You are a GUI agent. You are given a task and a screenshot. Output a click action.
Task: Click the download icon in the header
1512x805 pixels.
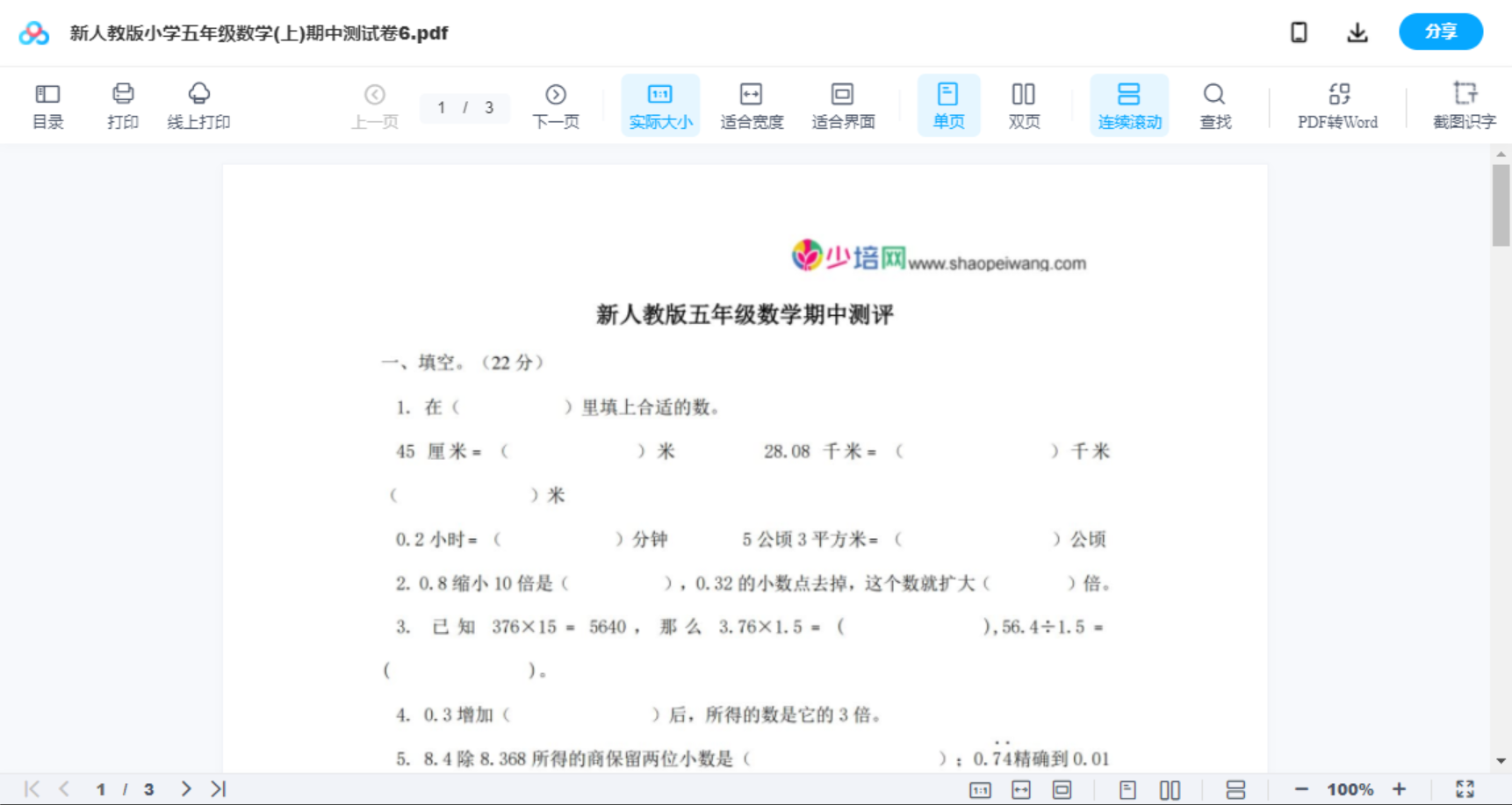1357,32
